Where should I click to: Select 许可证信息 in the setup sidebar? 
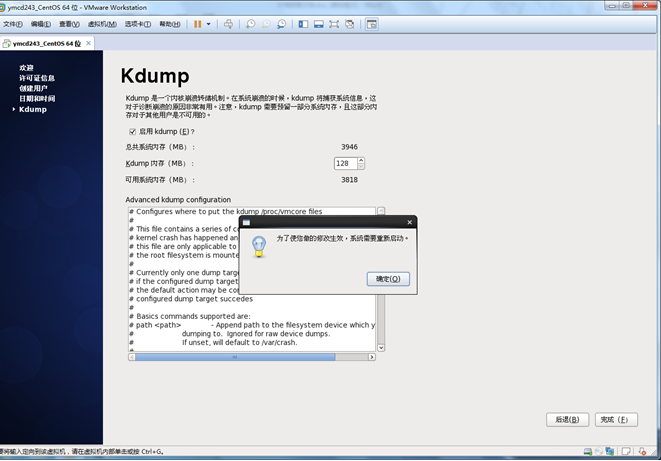click(37, 78)
